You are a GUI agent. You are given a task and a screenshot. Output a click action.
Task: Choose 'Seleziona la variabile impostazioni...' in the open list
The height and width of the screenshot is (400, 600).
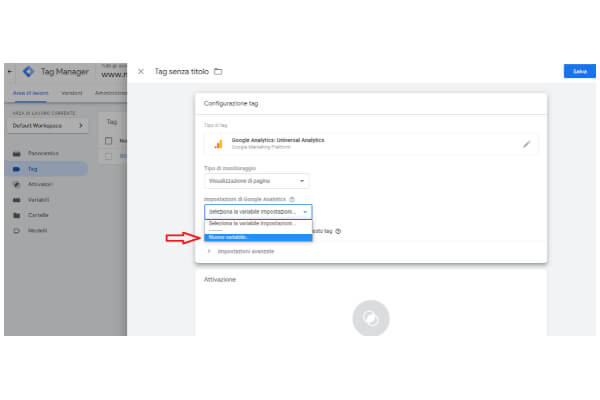[258, 224]
